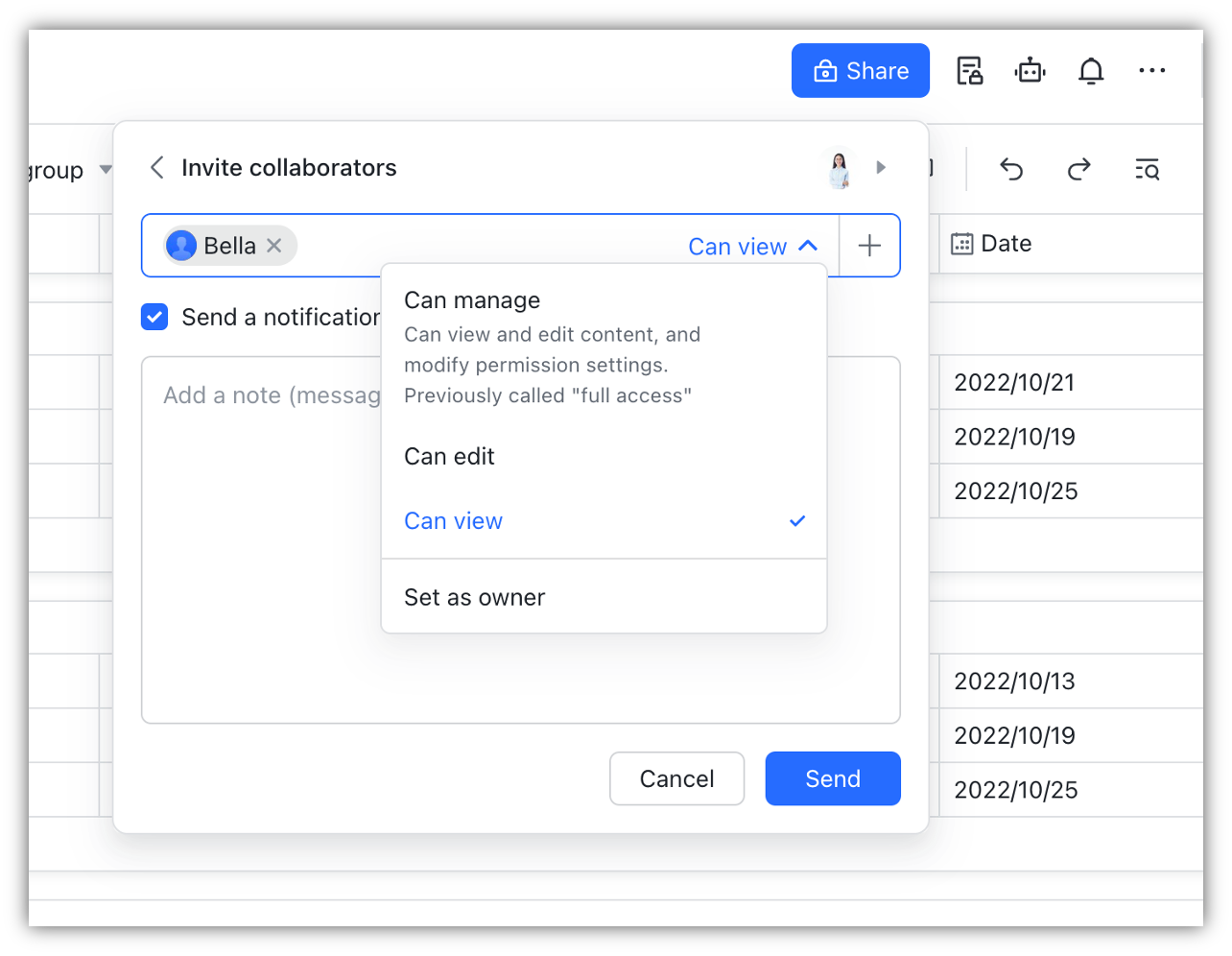Screen dimensions: 1232x956
Task: Click the calendar icon beside Date
Action: pyautogui.click(x=960, y=243)
